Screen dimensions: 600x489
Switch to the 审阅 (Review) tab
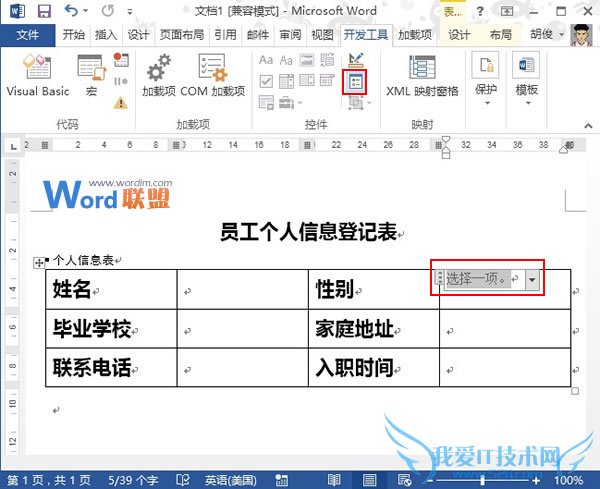[290, 35]
